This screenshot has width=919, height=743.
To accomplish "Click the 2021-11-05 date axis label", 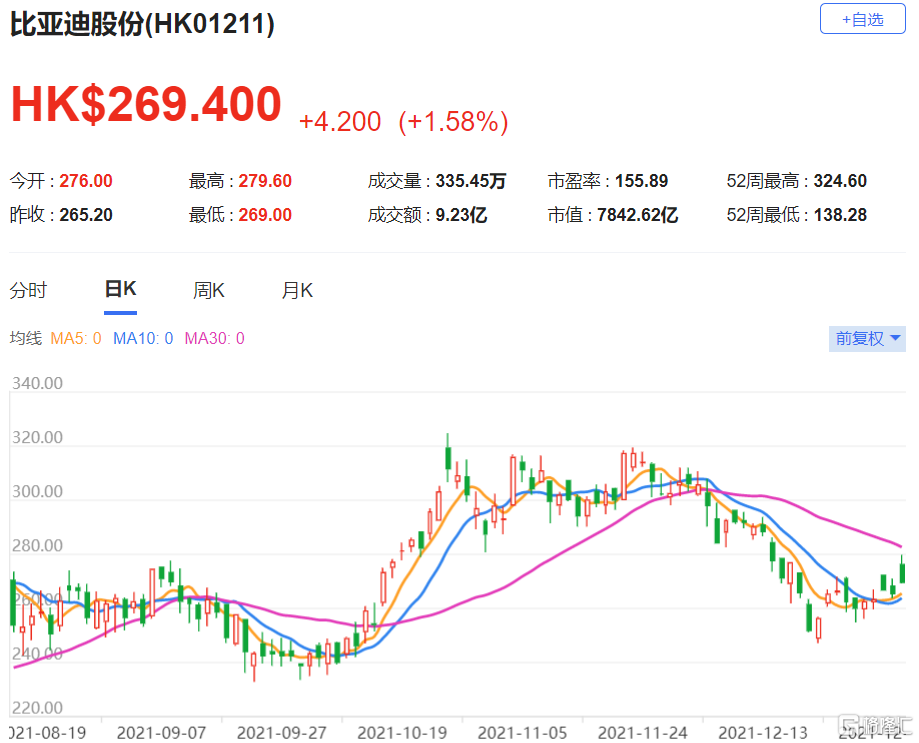I will click(x=522, y=732).
